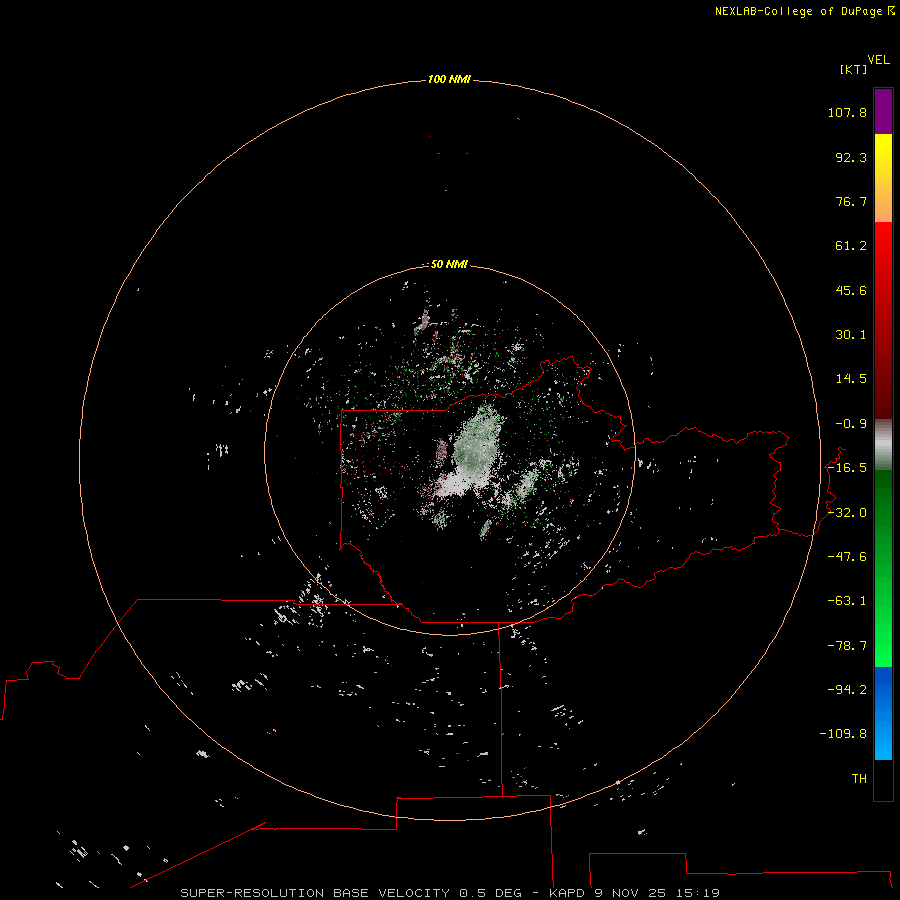The image size is (900, 900).
Task: Click the [KT] units label
Action: point(854,69)
